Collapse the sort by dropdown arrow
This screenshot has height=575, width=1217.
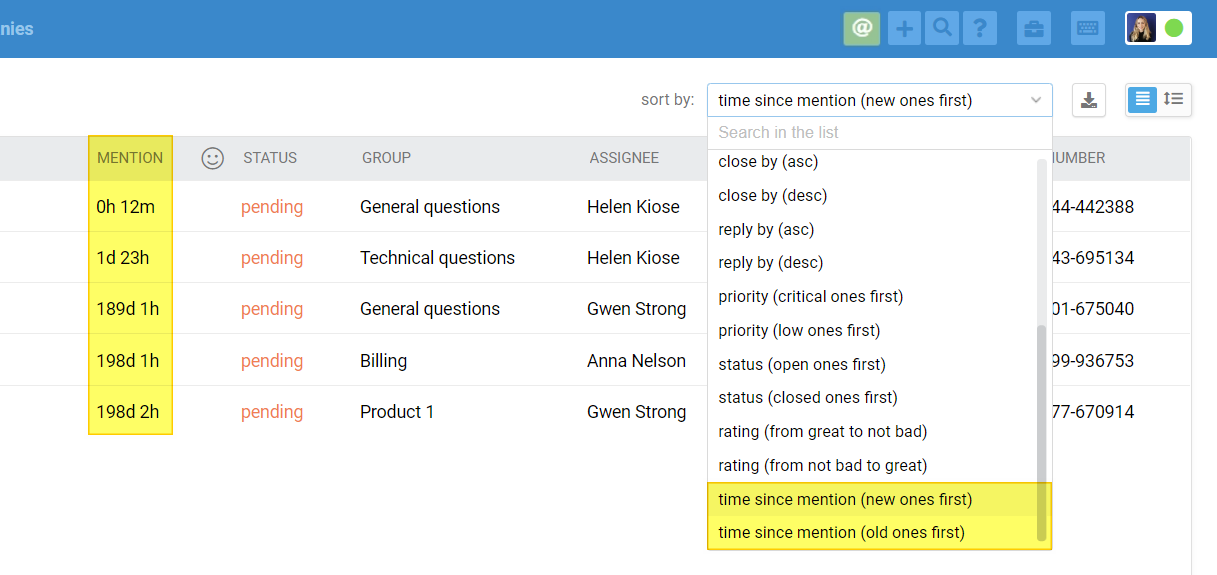click(x=1036, y=100)
